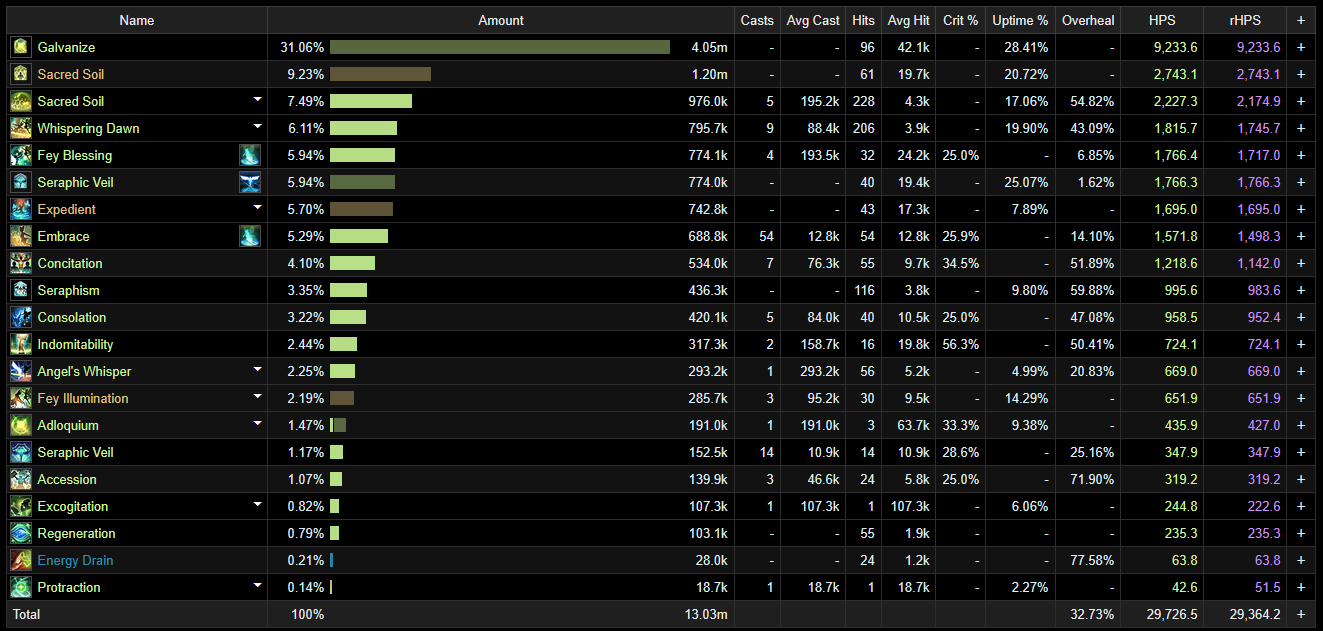The width and height of the screenshot is (1323, 631).
Task: Expand the Adloquium dropdown arrow
Action: click(257, 423)
